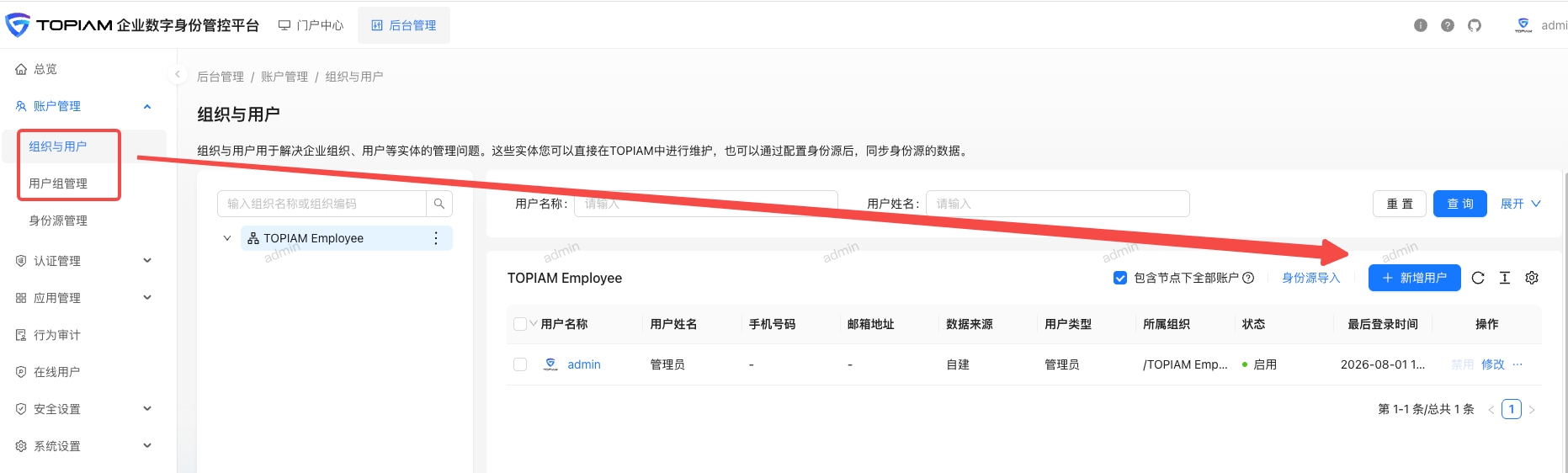Switch to 门户中心 tab

tap(311, 25)
